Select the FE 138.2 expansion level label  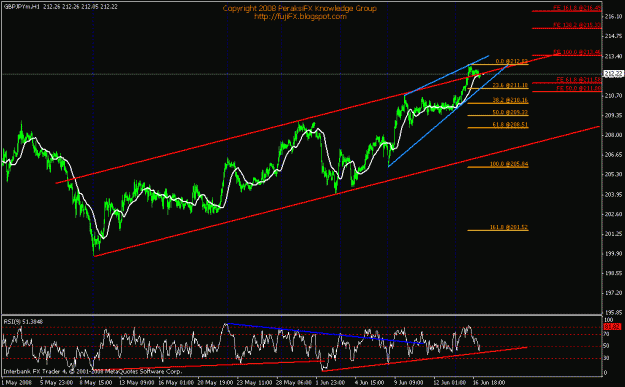click(x=577, y=25)
